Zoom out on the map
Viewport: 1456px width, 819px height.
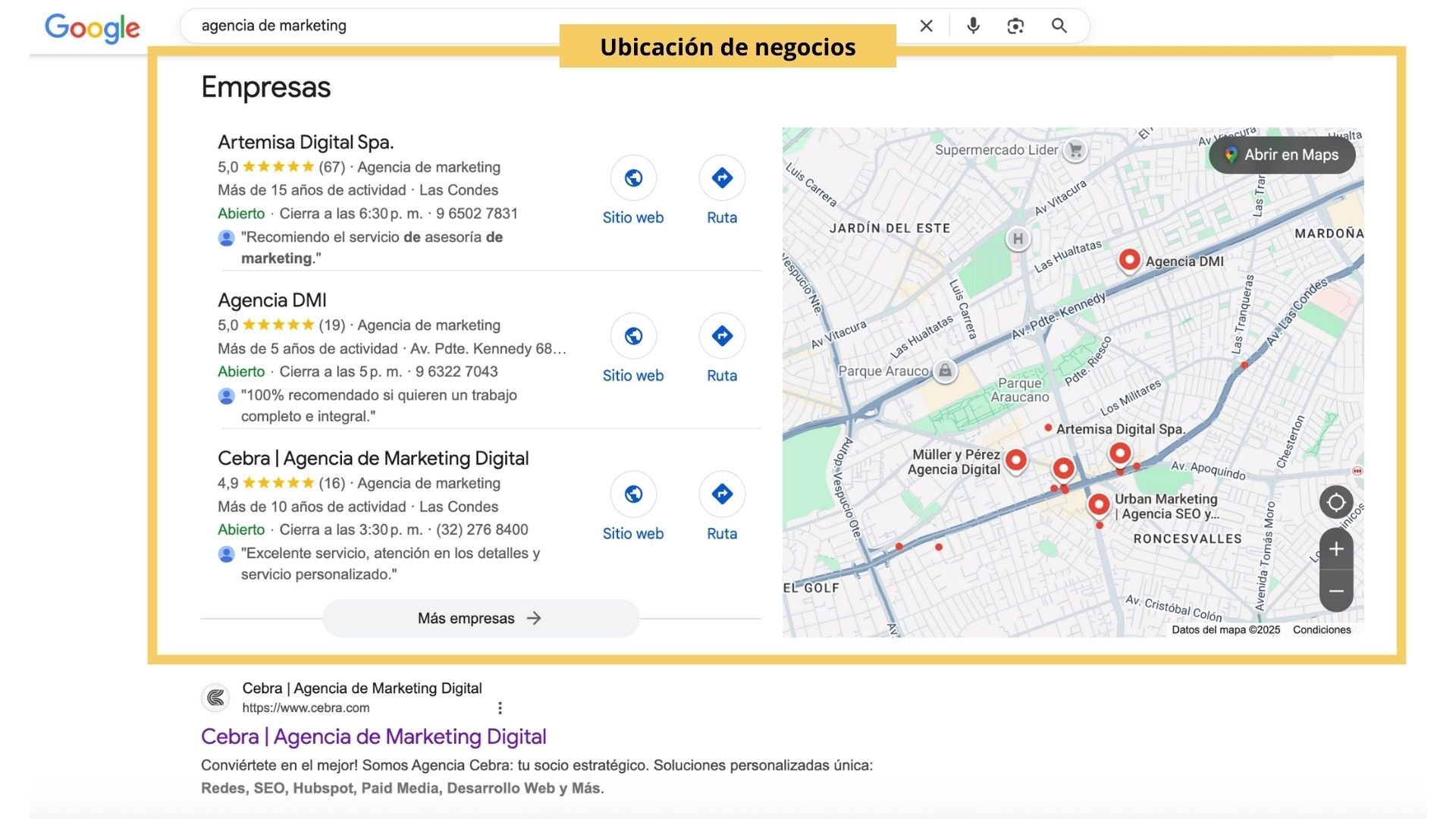click(x=1336, y=591)
